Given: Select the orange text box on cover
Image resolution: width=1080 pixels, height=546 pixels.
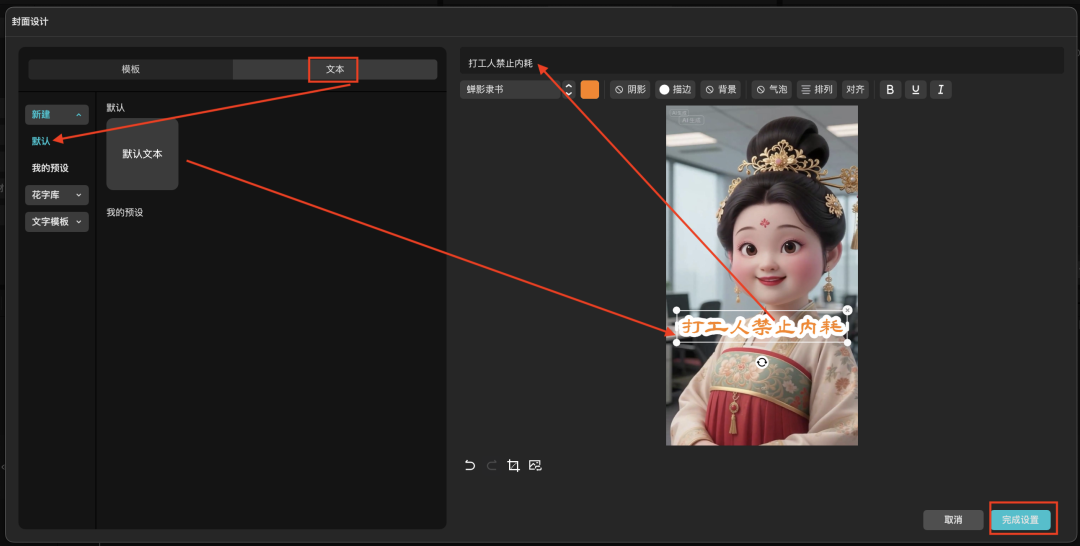Looking at the screenshot, I should click(762, 326).
